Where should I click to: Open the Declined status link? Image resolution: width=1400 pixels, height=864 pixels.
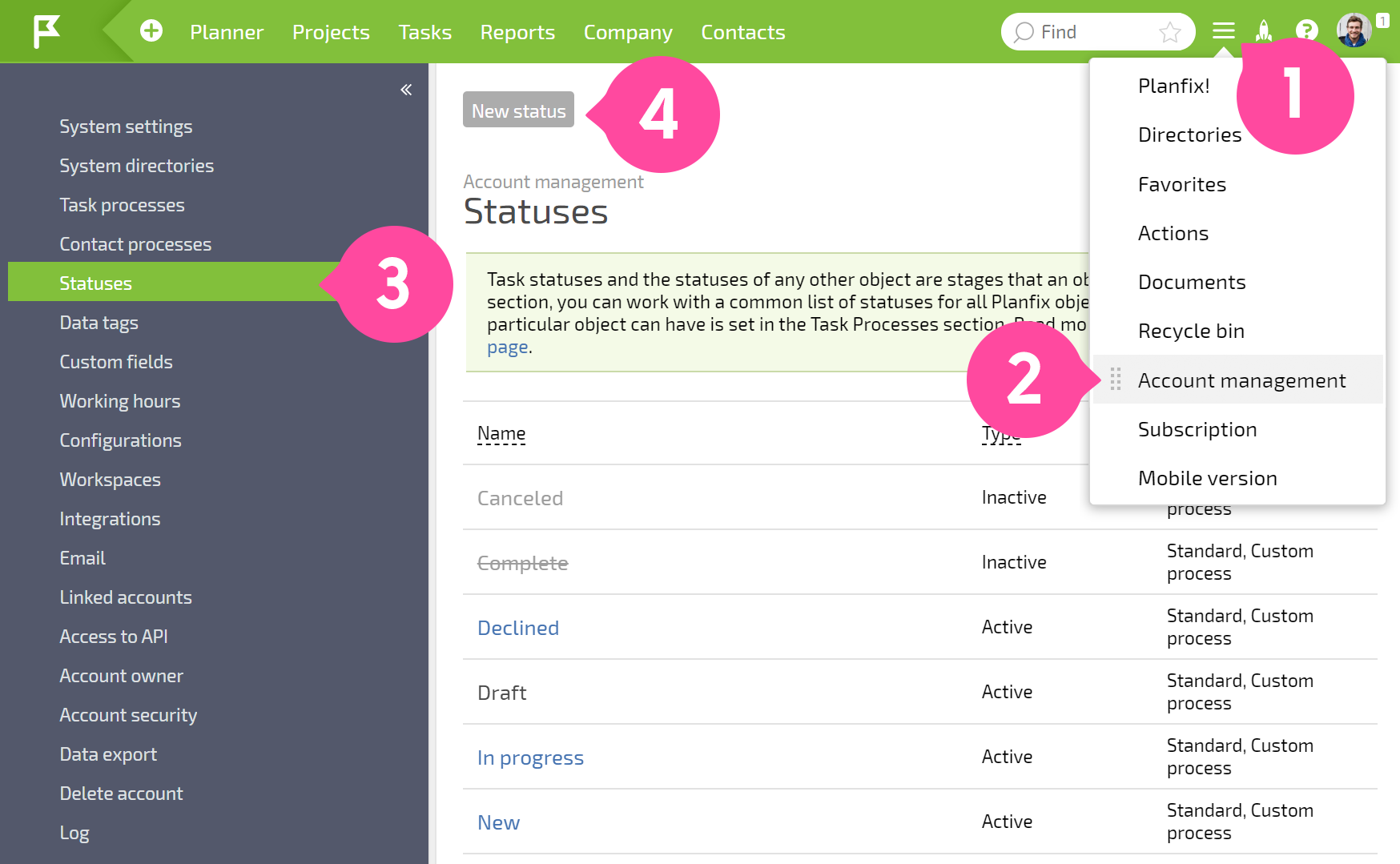coord(518,628)
